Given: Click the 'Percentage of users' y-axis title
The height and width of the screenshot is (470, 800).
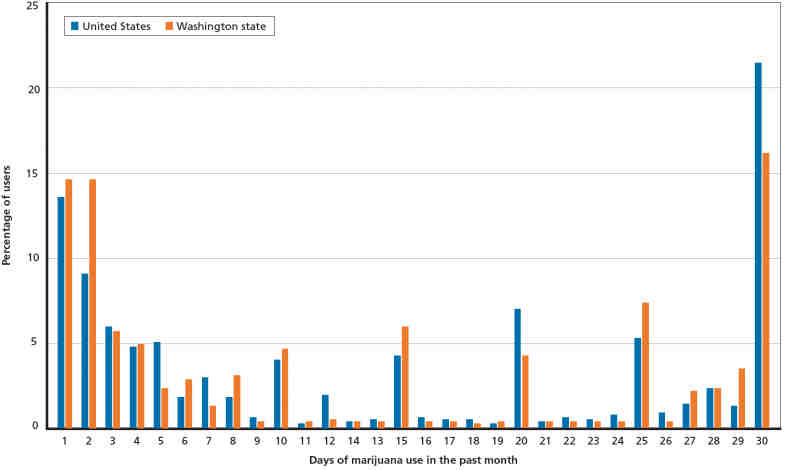Looking at the screenshot, I should pyautogui.click(x=7, y=215).
